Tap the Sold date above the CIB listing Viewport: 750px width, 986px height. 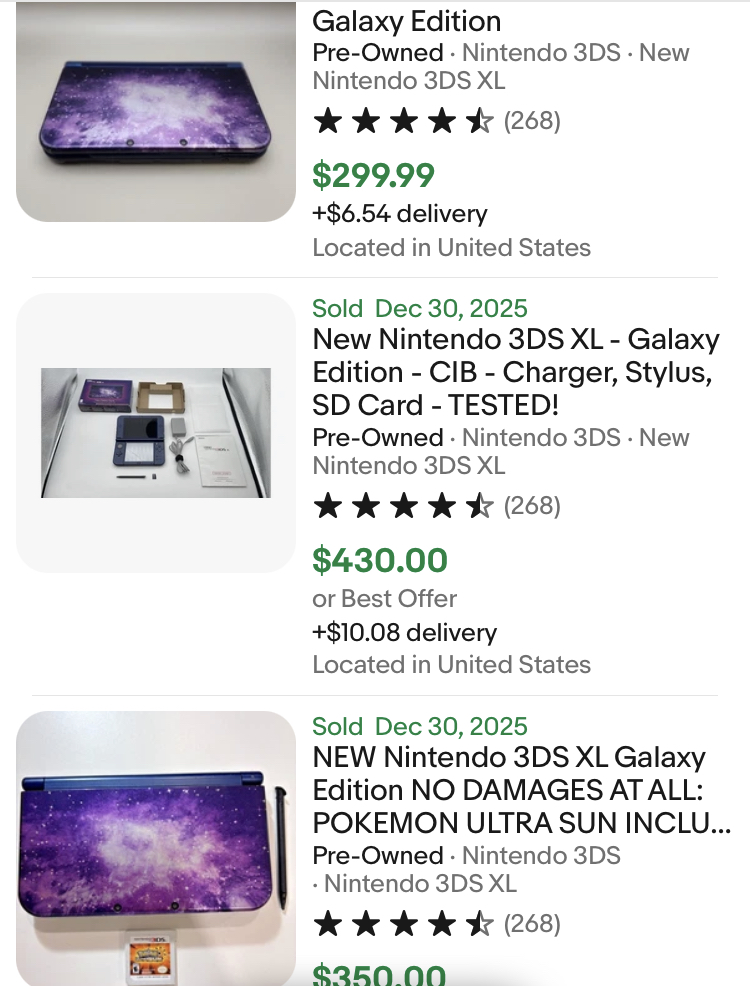[x=420, y=309]
